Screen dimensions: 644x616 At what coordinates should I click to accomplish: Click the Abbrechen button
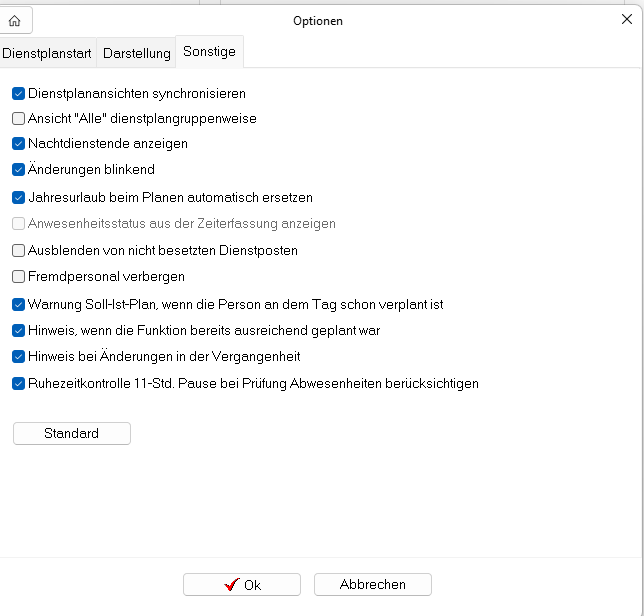pos(373,584)
